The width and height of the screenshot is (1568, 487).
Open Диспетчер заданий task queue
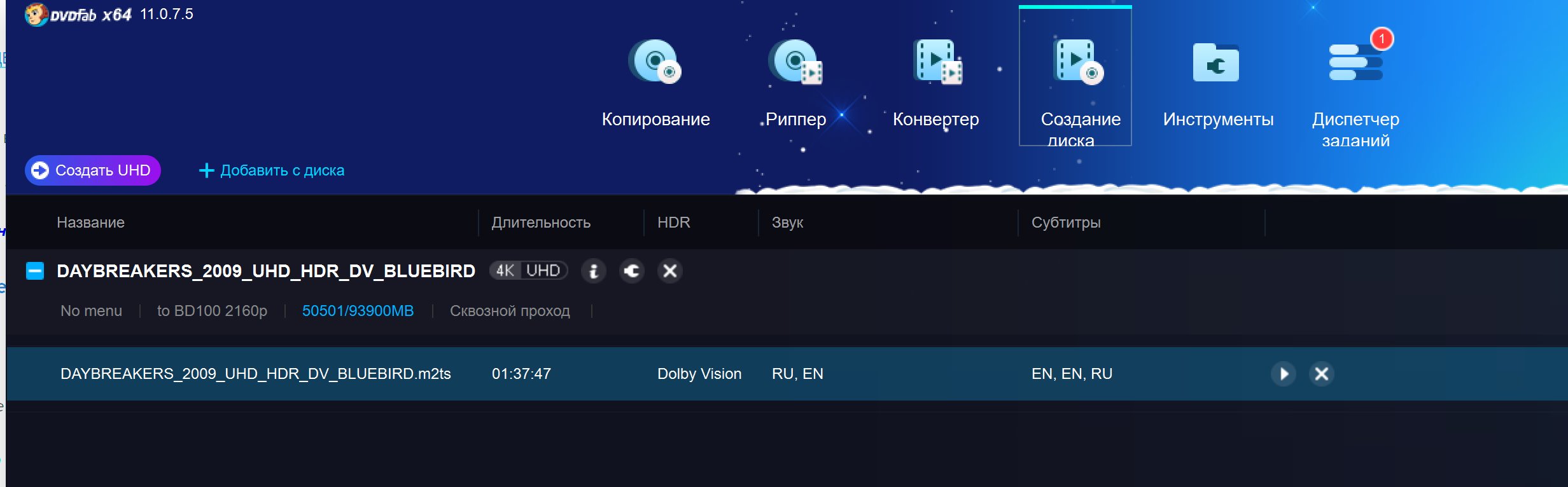(x=1355, y=83)
